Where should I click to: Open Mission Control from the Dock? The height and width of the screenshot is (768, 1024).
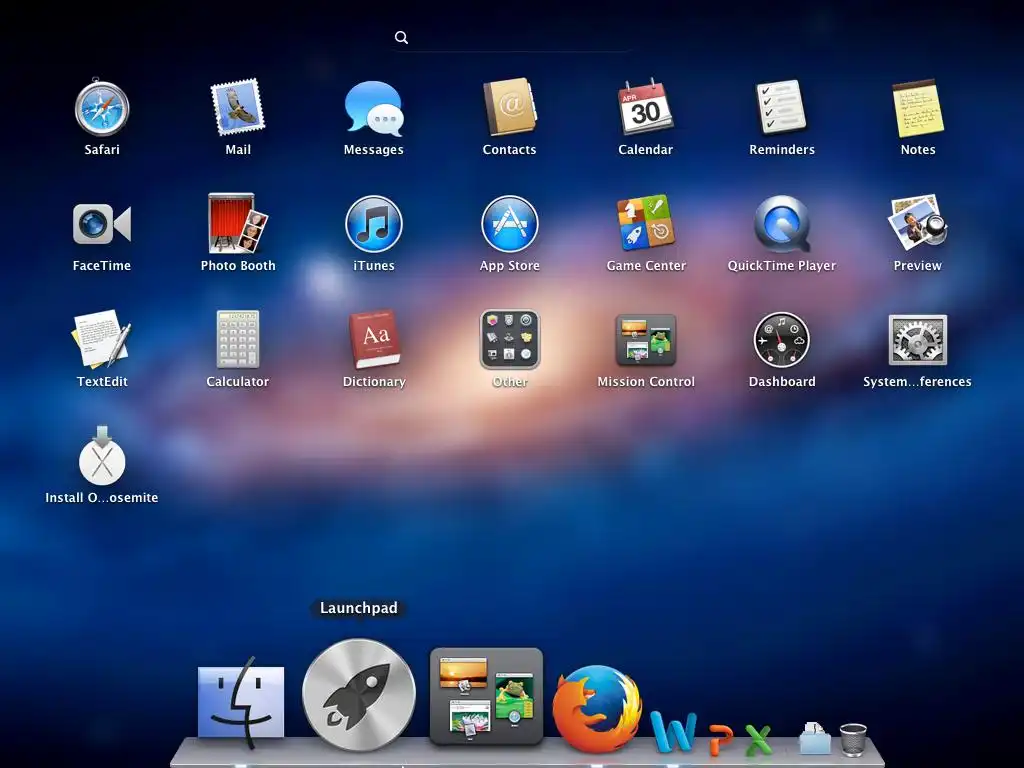click(487, 696)
